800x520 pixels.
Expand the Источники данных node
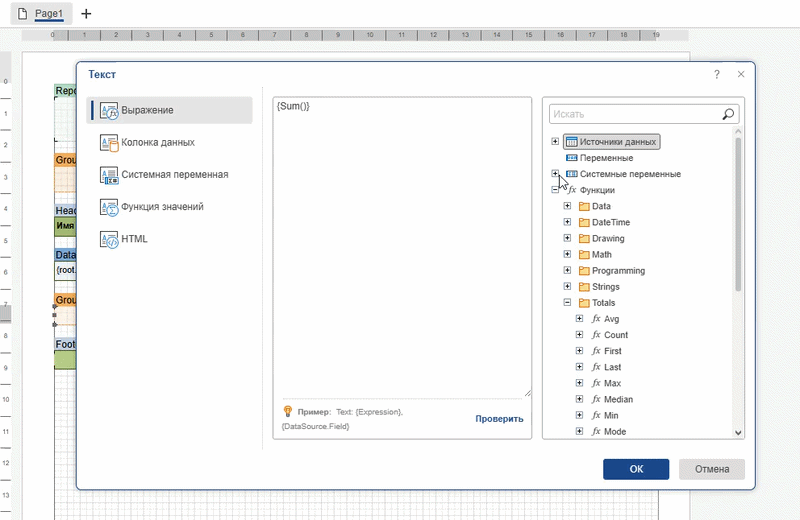(x=555, y=142)
